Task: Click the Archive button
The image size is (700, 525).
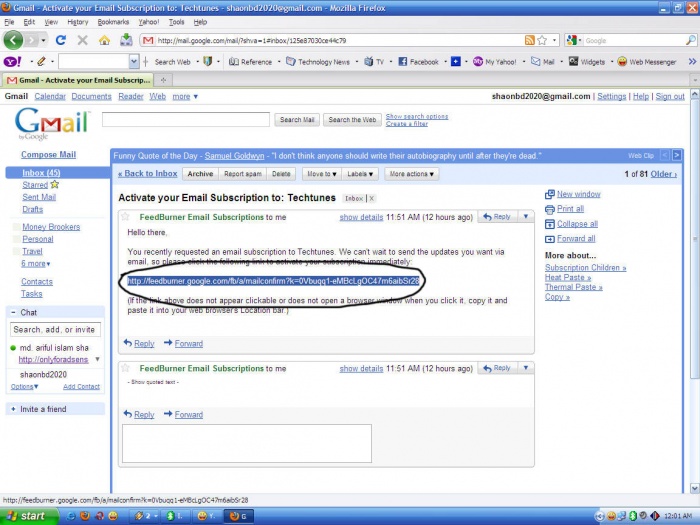Action: (x=200, y=174)
